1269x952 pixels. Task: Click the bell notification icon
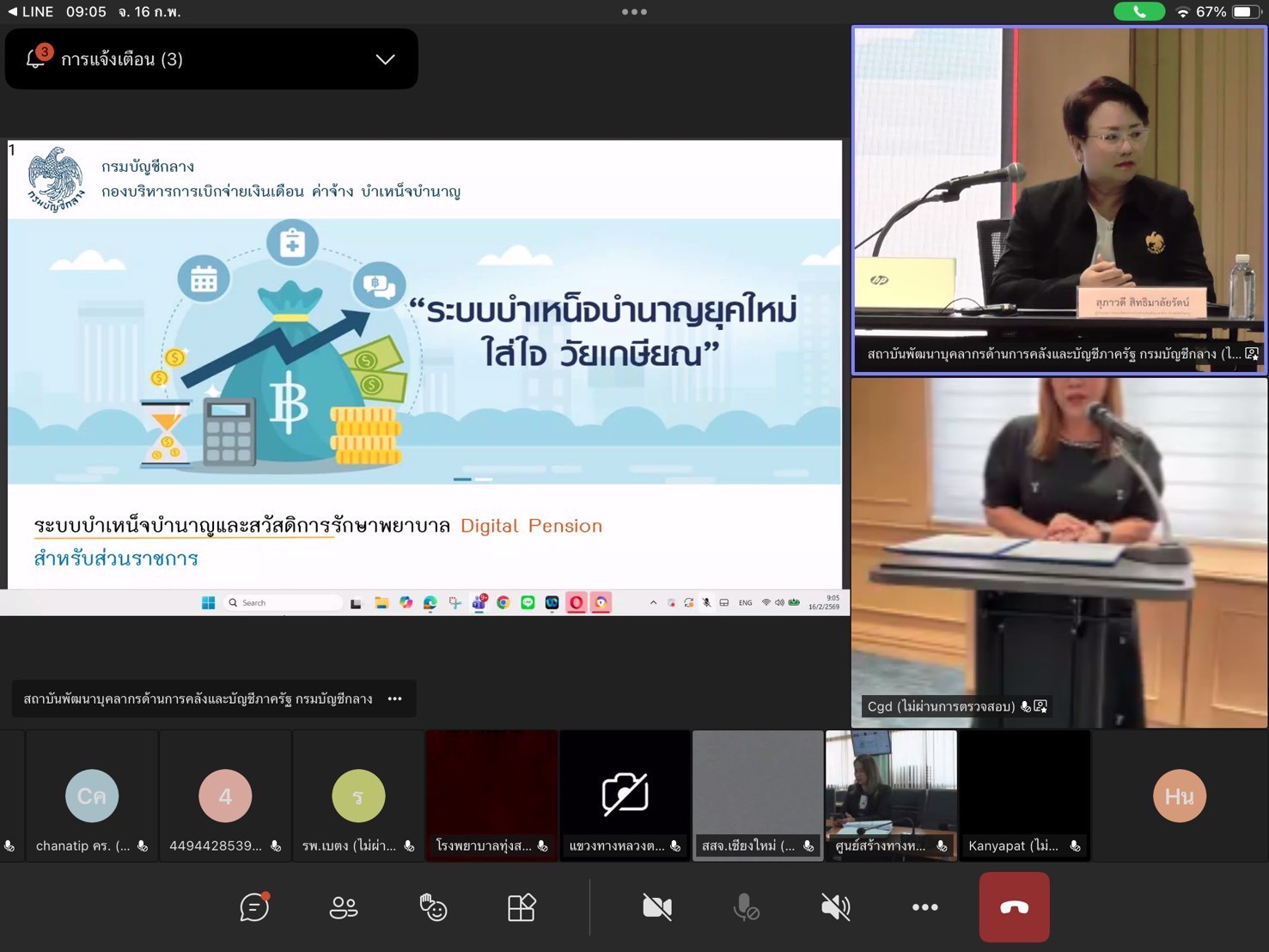pyautogui.click(x=36, y=58)
